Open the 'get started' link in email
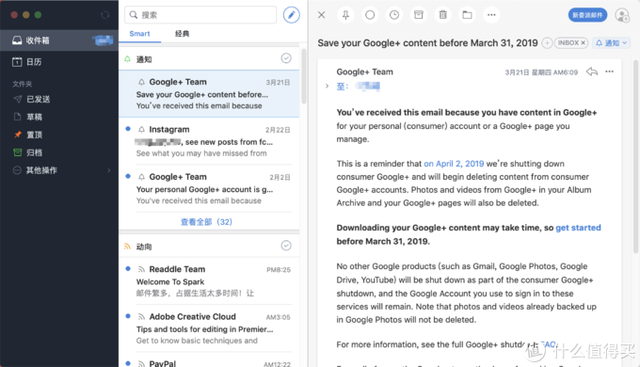The width and height of the screenshot is (640, 367). pyautogui.click(x=578, y=228)
